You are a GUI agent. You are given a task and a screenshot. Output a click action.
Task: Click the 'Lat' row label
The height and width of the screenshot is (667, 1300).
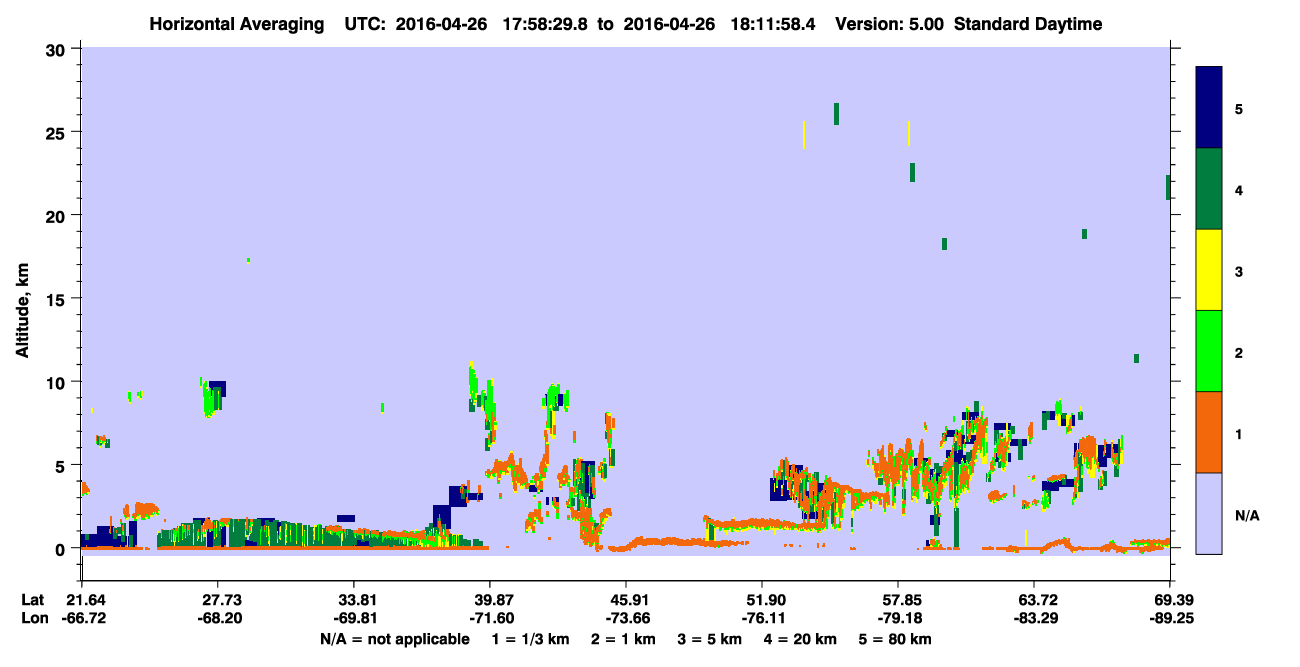(x=33, y=600)
